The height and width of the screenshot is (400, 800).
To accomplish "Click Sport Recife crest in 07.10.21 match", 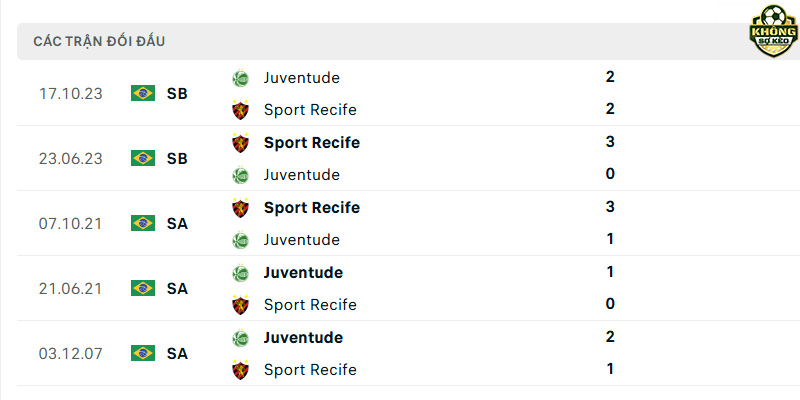I will click(x=240, y=208).
